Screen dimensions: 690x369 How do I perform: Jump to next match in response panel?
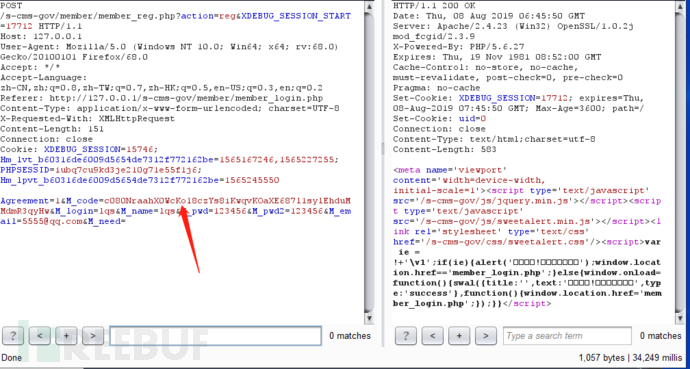[485, 336]
